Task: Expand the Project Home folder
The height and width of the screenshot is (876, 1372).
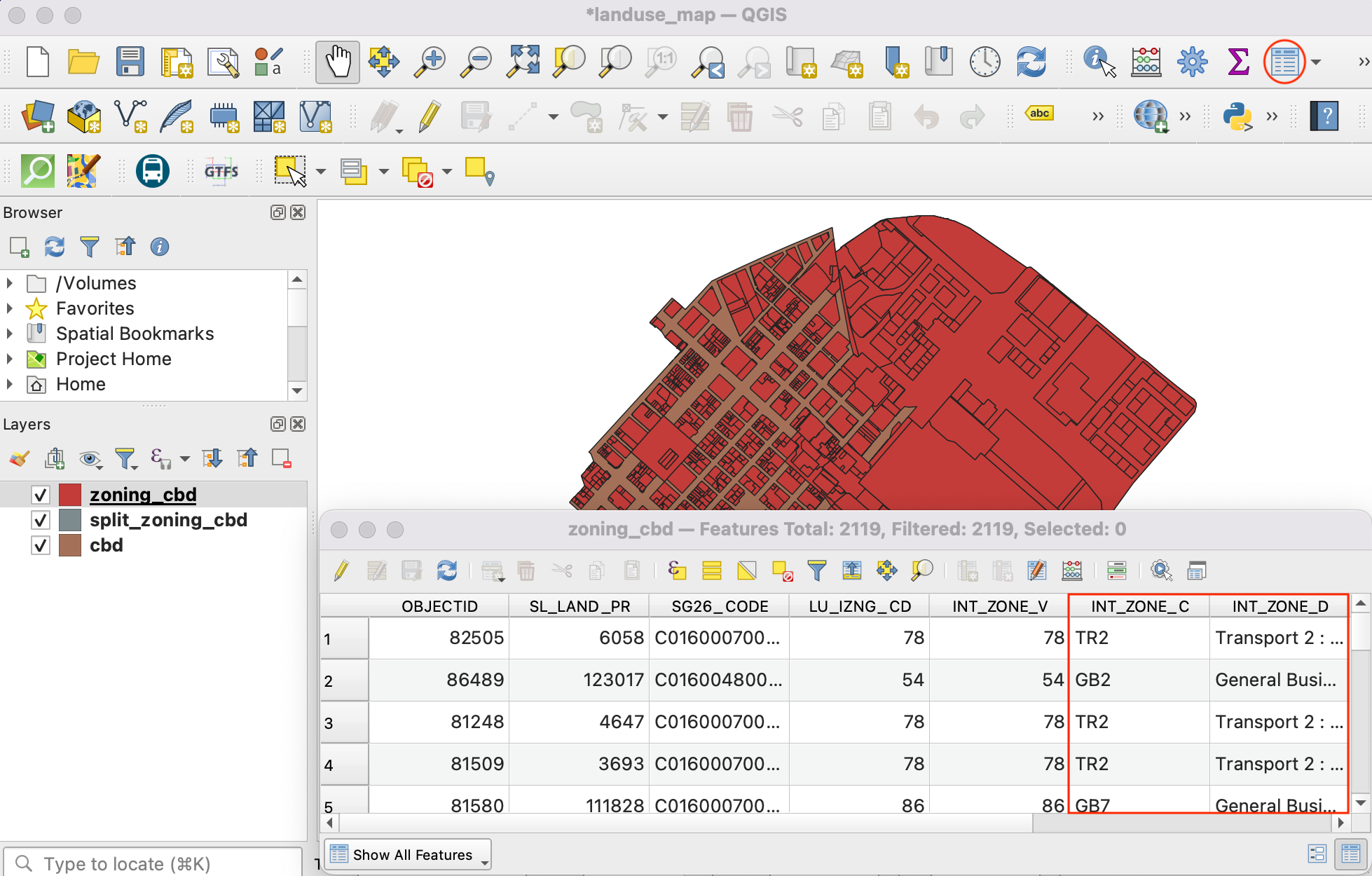Action: coord(10,359)
